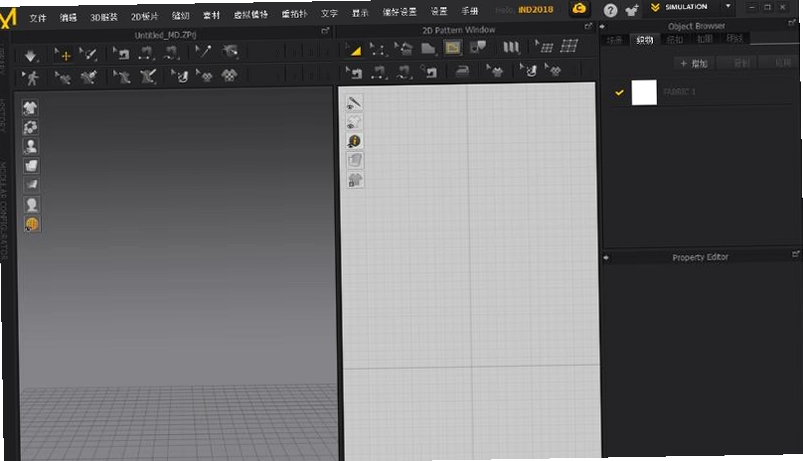The image size is (803, 461).
Task: Select the grid edit texture tool in 2D toolbar
Action: point(544,47)
